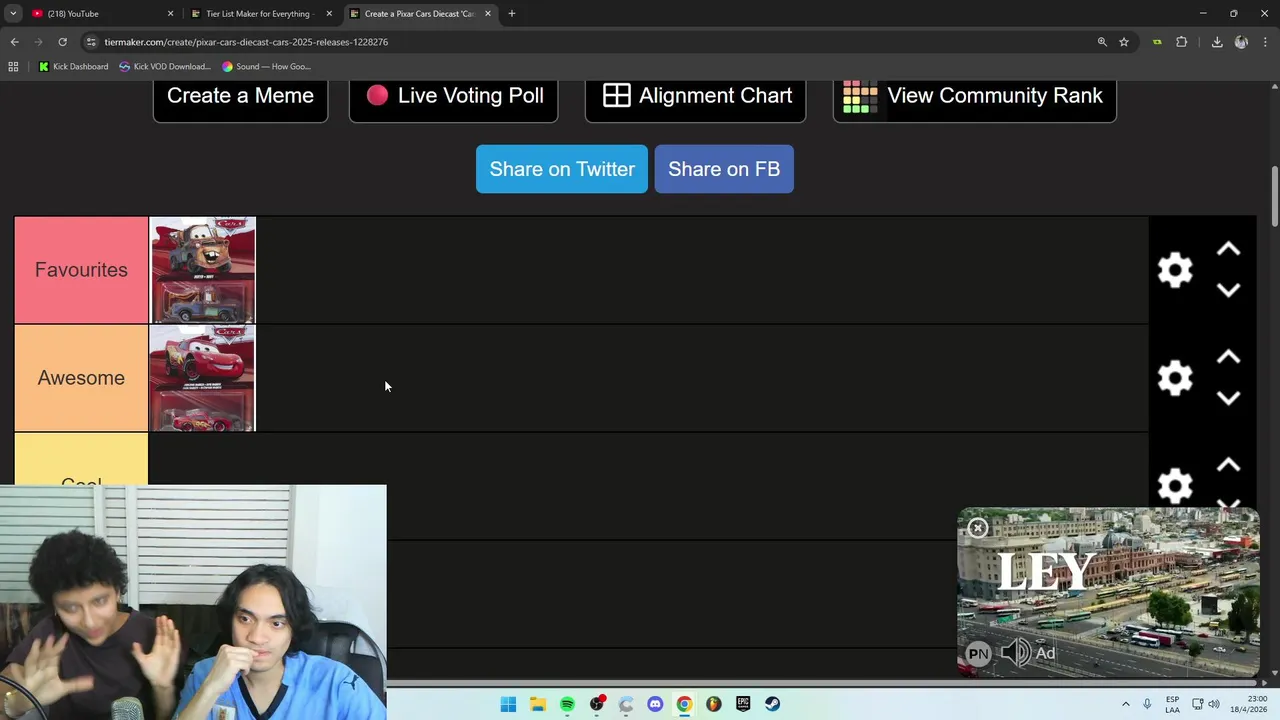The height and width of the screenshot is (720, 1280).
Task: Open the Sound — How Goo... bookmark
Action: coord(267,67)
